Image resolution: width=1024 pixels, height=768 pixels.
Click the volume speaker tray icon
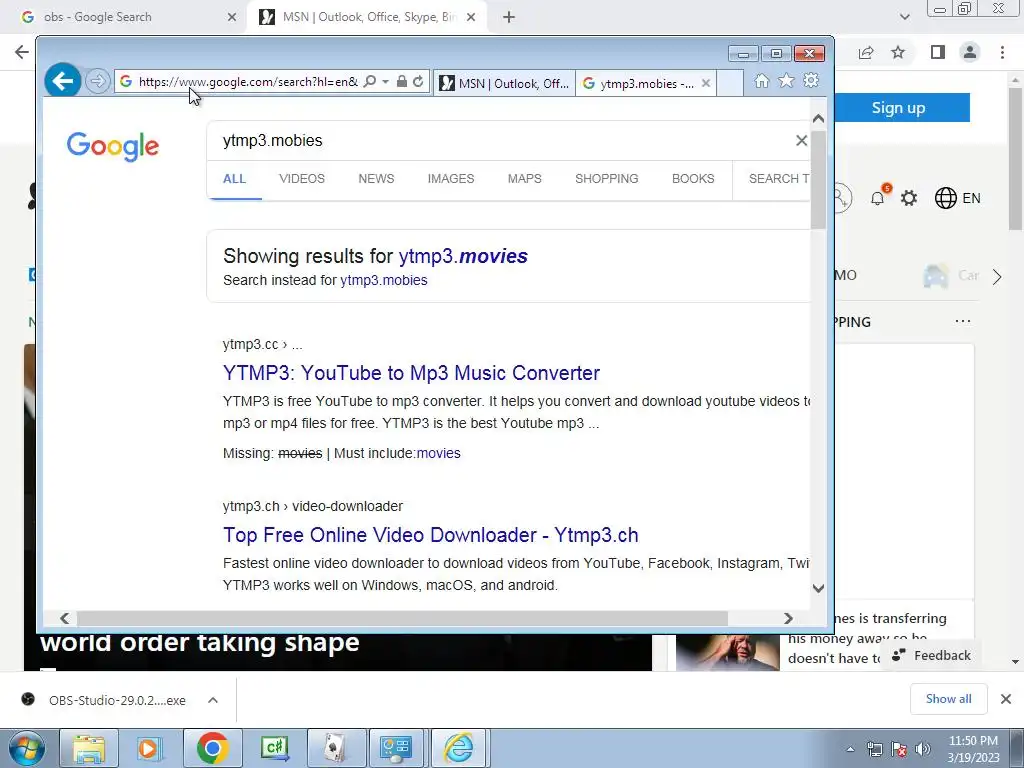[x=923, y=749]
